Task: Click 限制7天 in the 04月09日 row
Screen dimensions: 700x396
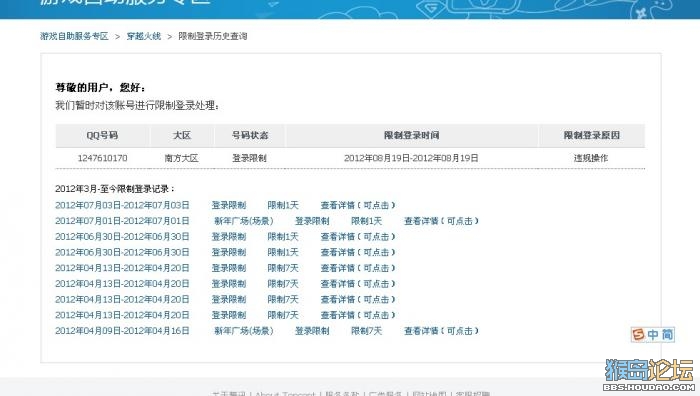Action: (367, 331)
